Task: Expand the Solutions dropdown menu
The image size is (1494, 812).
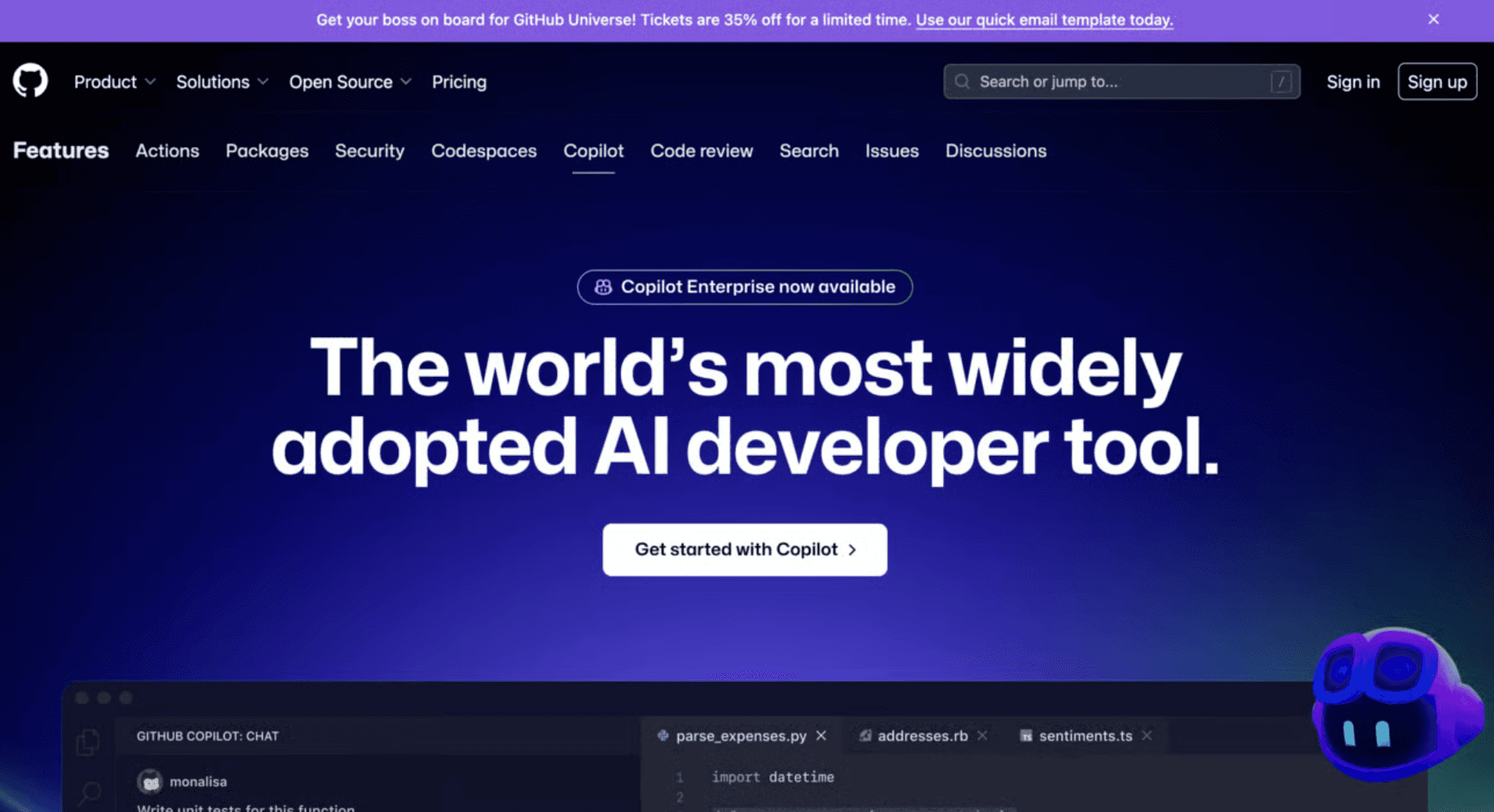Action: 222,82
